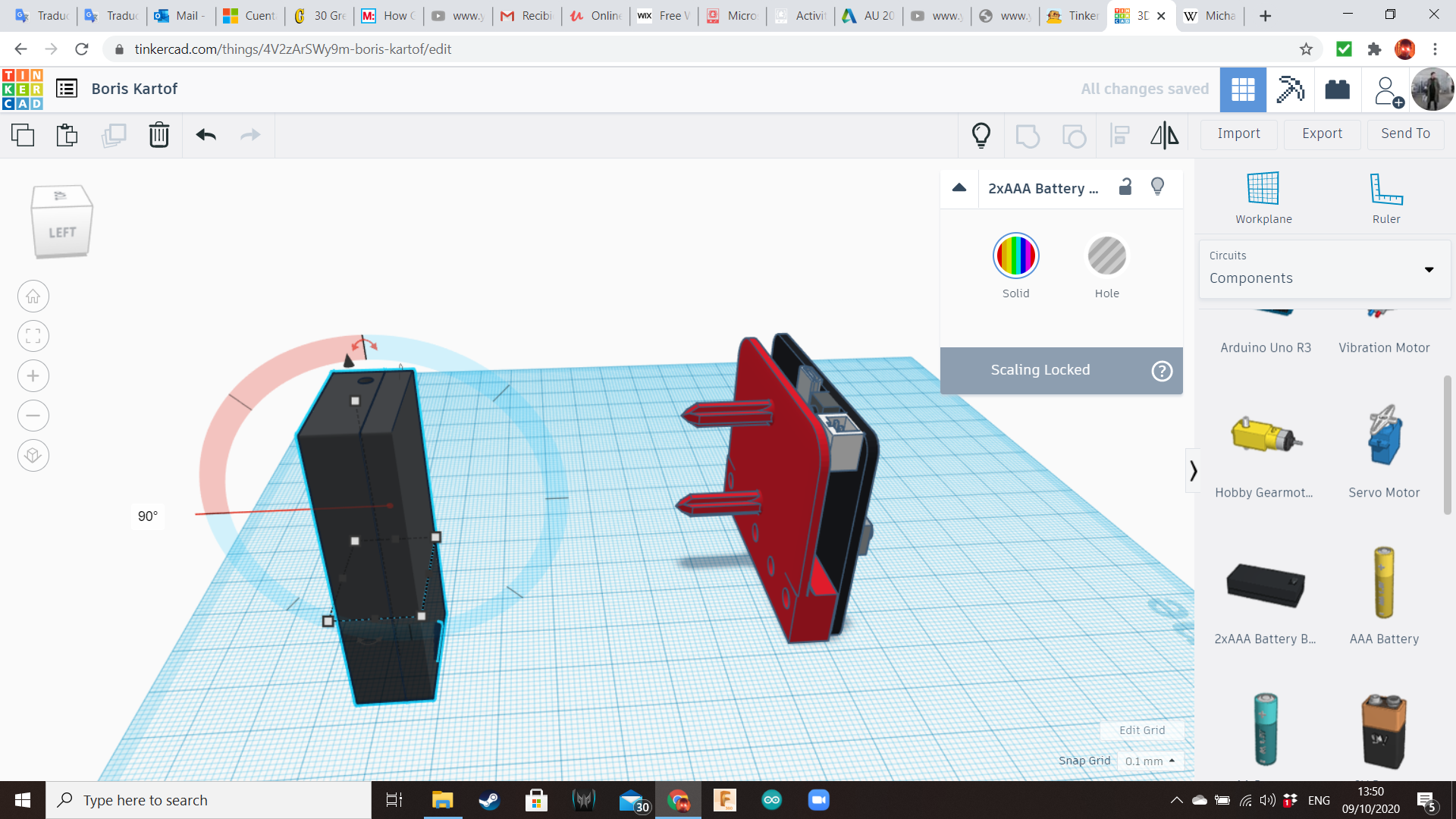The height and width of the screenshot is (819, 1456).
Task: Open the Send To menu
Action: coord(1405,133)
